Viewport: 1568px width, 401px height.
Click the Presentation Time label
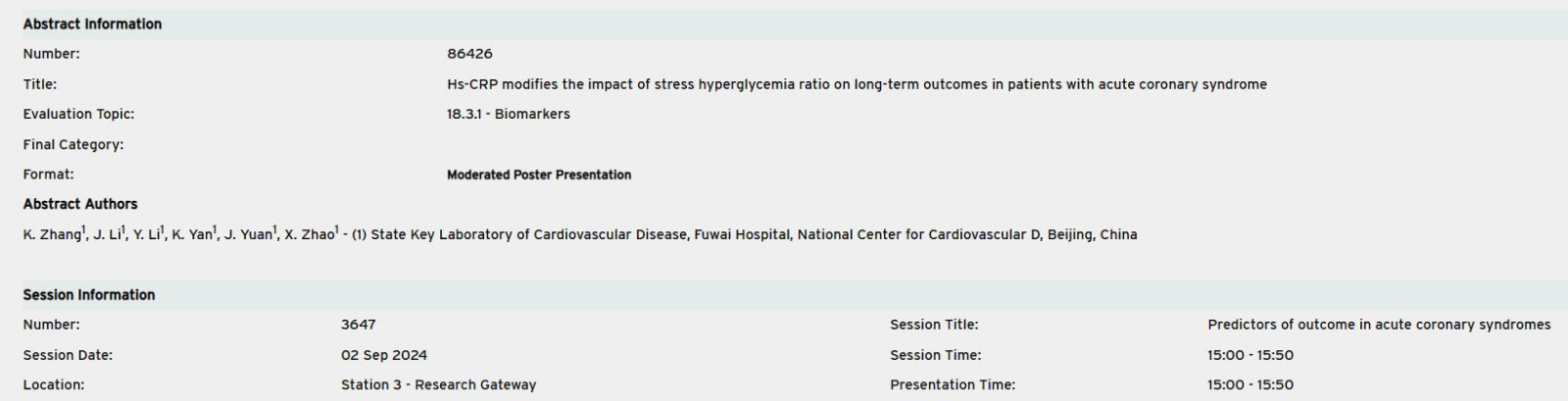point(952,385)
